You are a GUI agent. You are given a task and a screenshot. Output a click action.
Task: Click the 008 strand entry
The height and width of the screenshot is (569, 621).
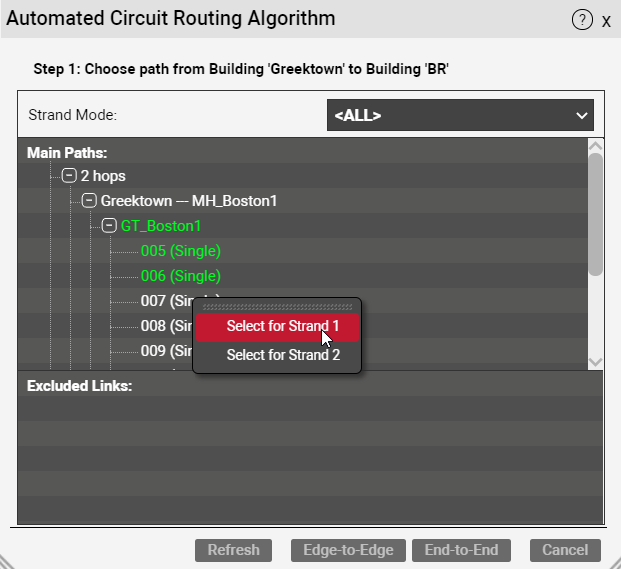[x=165, y=326]
